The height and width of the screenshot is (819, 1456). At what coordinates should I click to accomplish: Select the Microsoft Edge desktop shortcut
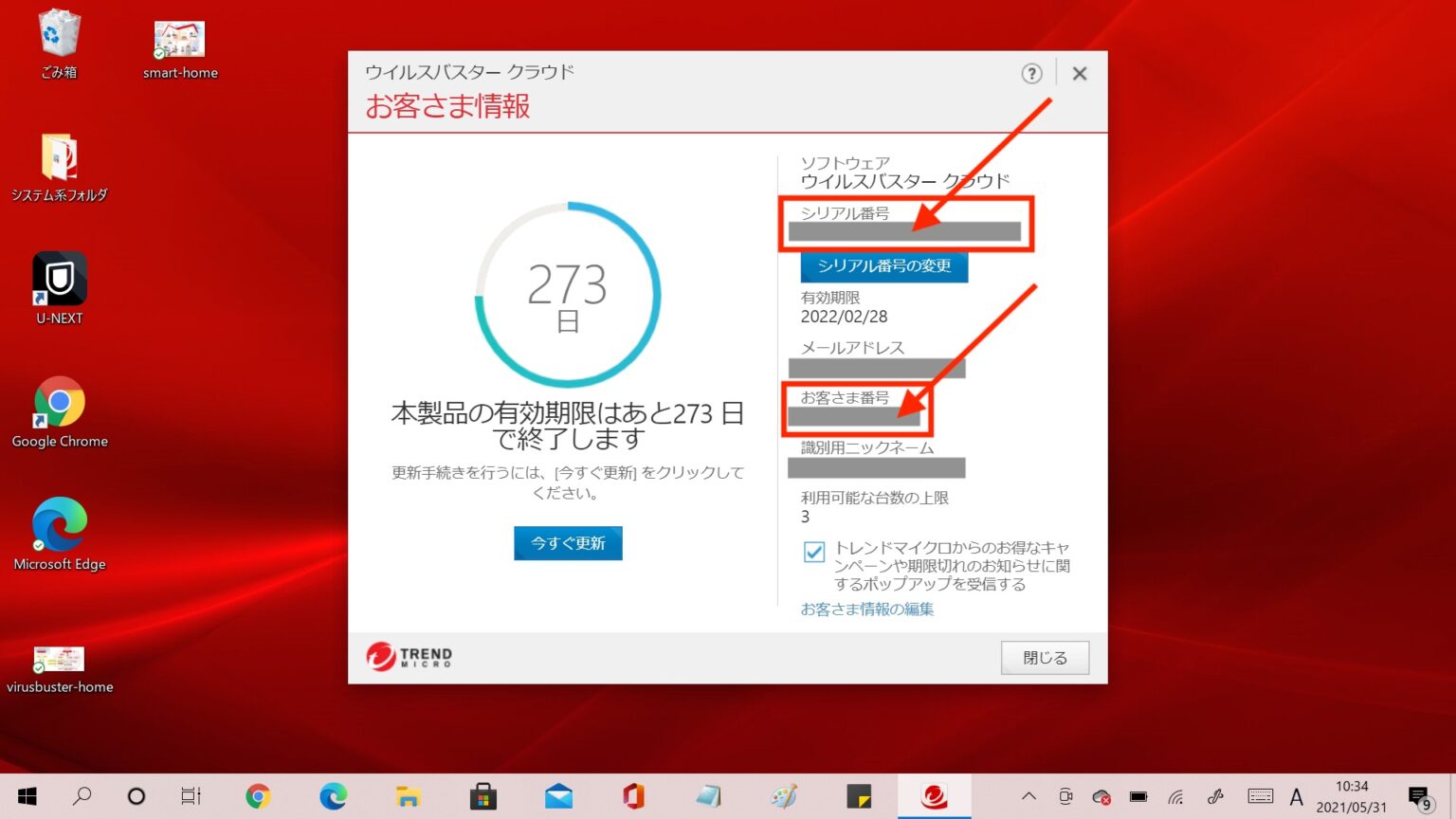coord(60,535)
